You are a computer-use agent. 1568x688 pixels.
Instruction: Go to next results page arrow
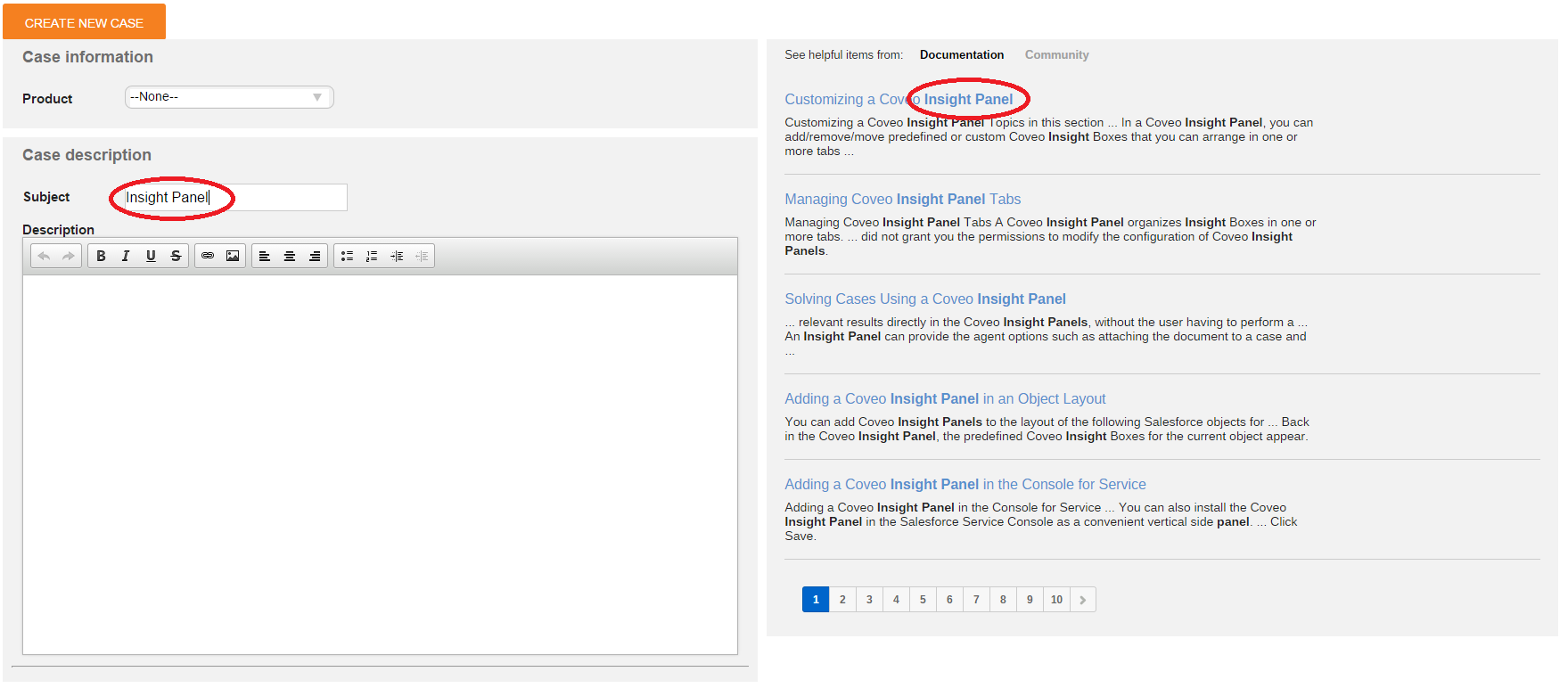click(1082, 600)
